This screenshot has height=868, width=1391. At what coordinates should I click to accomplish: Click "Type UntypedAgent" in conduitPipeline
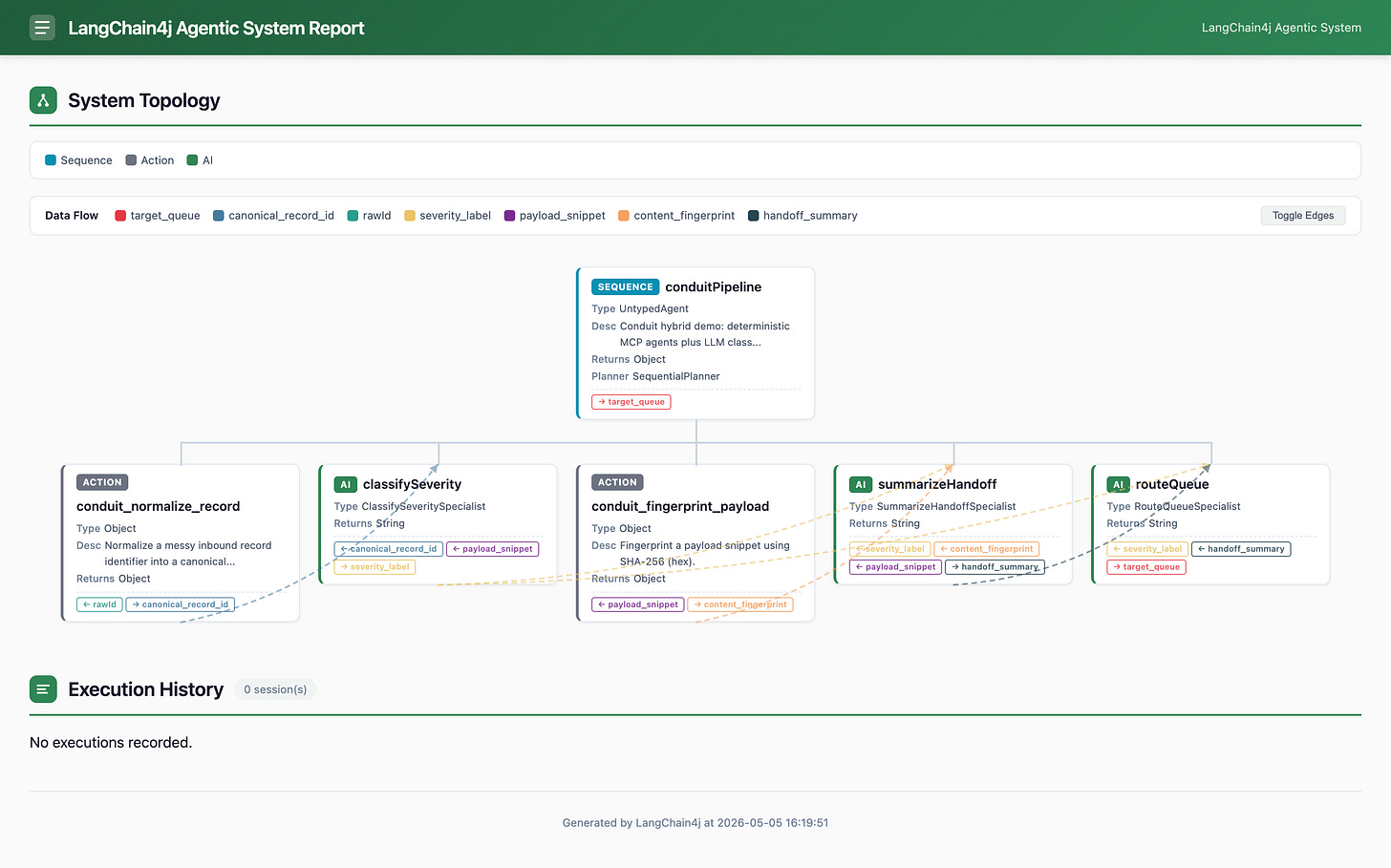pyautogui.click(x=640, y=308)
